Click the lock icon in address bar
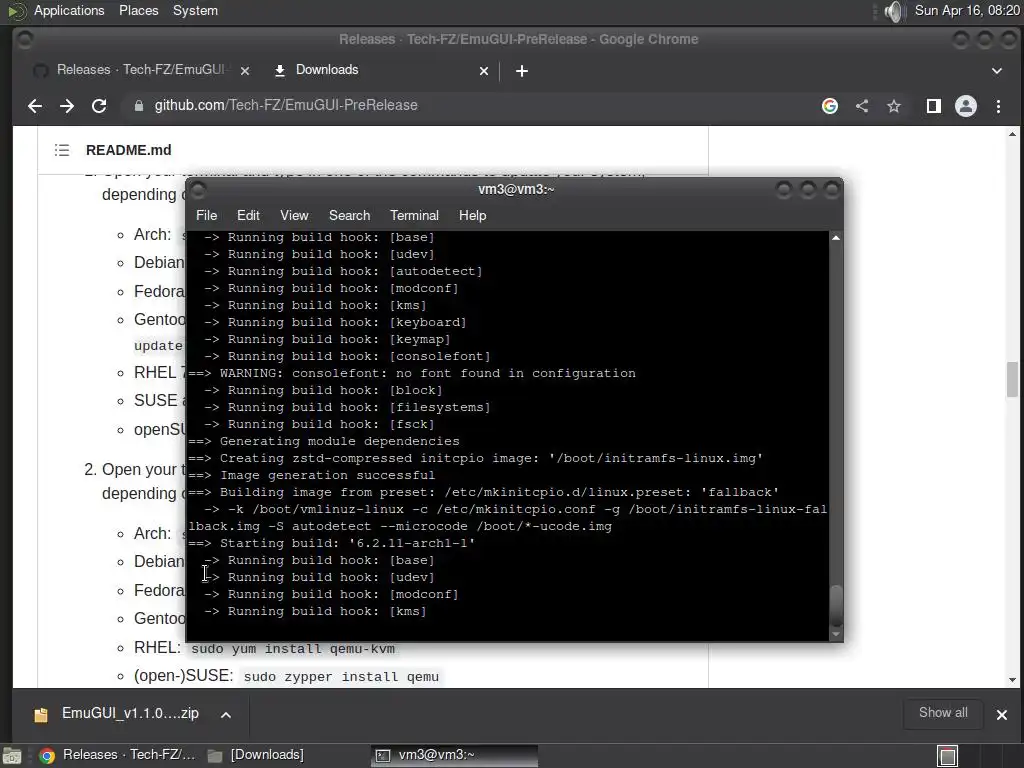 tap(138, 106)
